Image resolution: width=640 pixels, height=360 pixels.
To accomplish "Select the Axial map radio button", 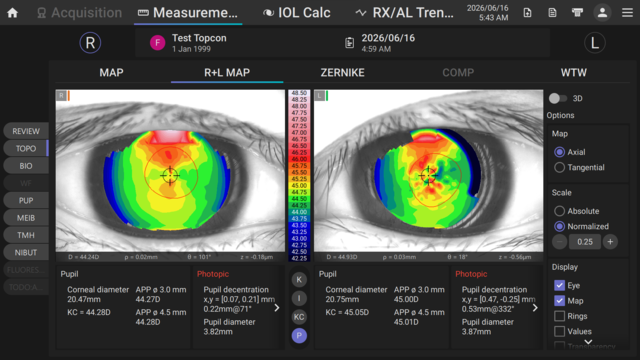I will 559,152.
